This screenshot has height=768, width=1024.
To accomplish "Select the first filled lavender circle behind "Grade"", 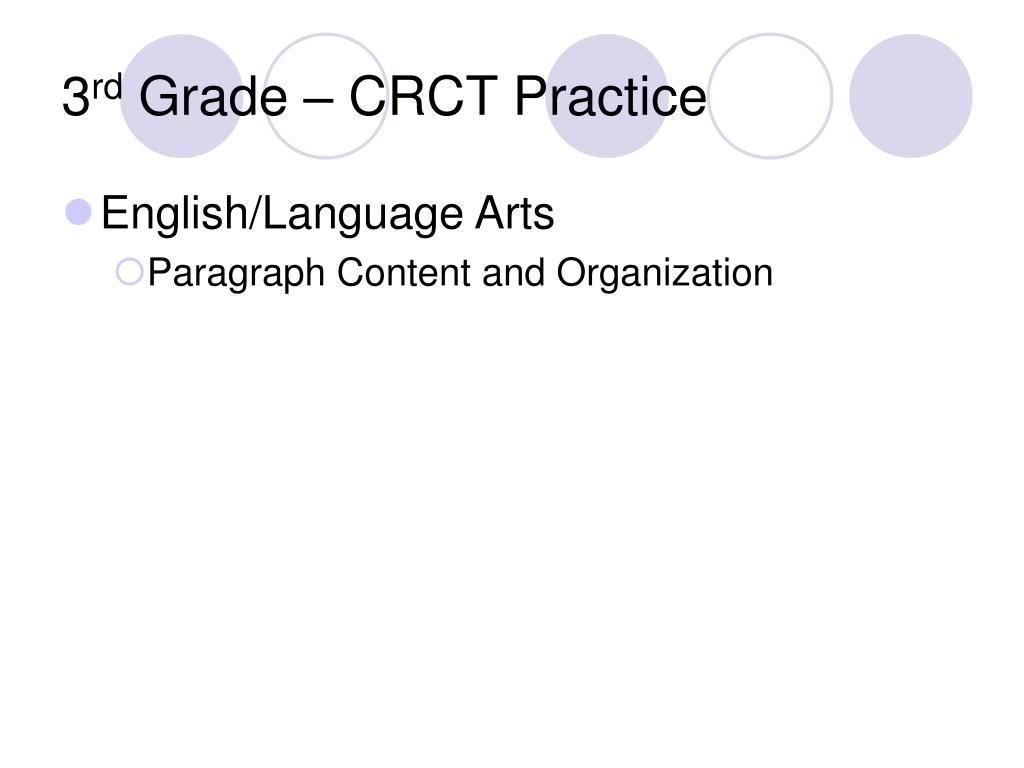I will pyautogui.click(x=182, y=96).
